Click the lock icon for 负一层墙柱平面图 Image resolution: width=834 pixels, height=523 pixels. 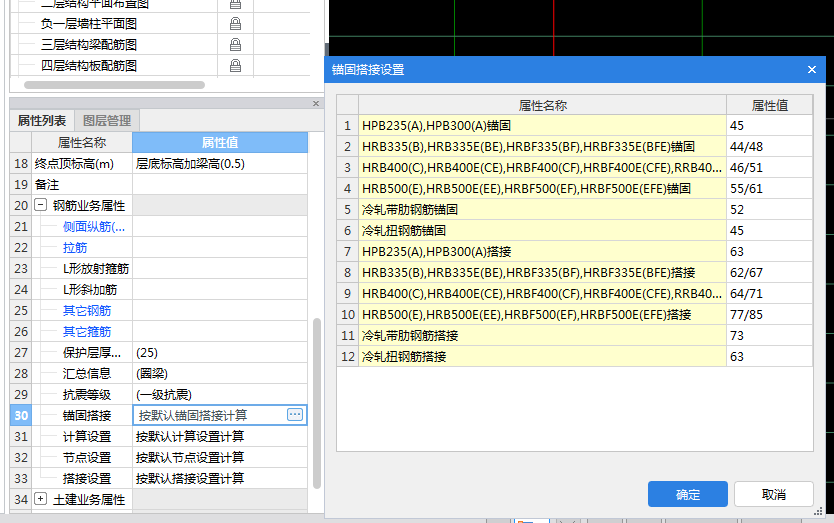(x=235, y=23)
